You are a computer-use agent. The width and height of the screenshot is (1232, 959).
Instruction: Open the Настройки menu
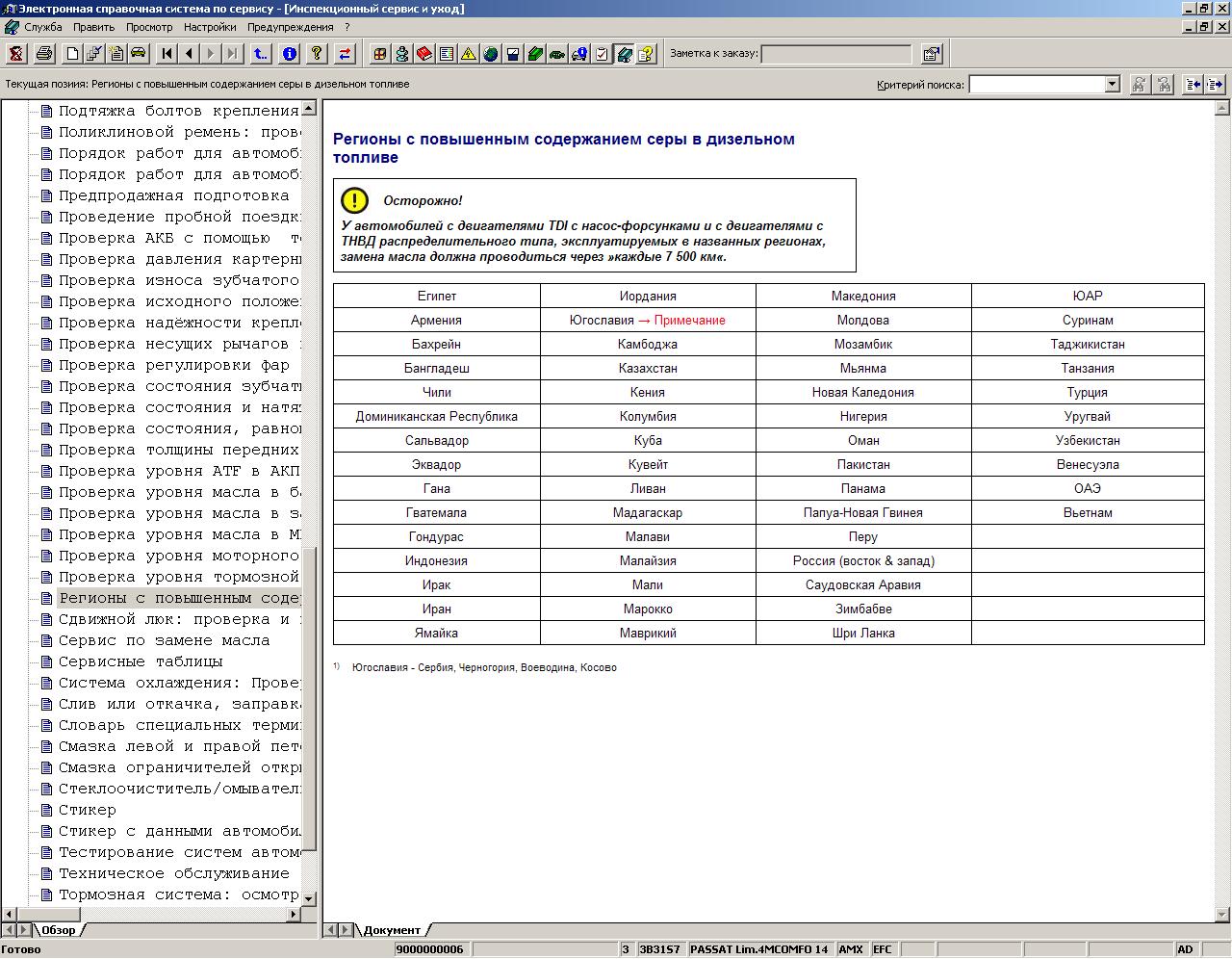click(210, 27)
